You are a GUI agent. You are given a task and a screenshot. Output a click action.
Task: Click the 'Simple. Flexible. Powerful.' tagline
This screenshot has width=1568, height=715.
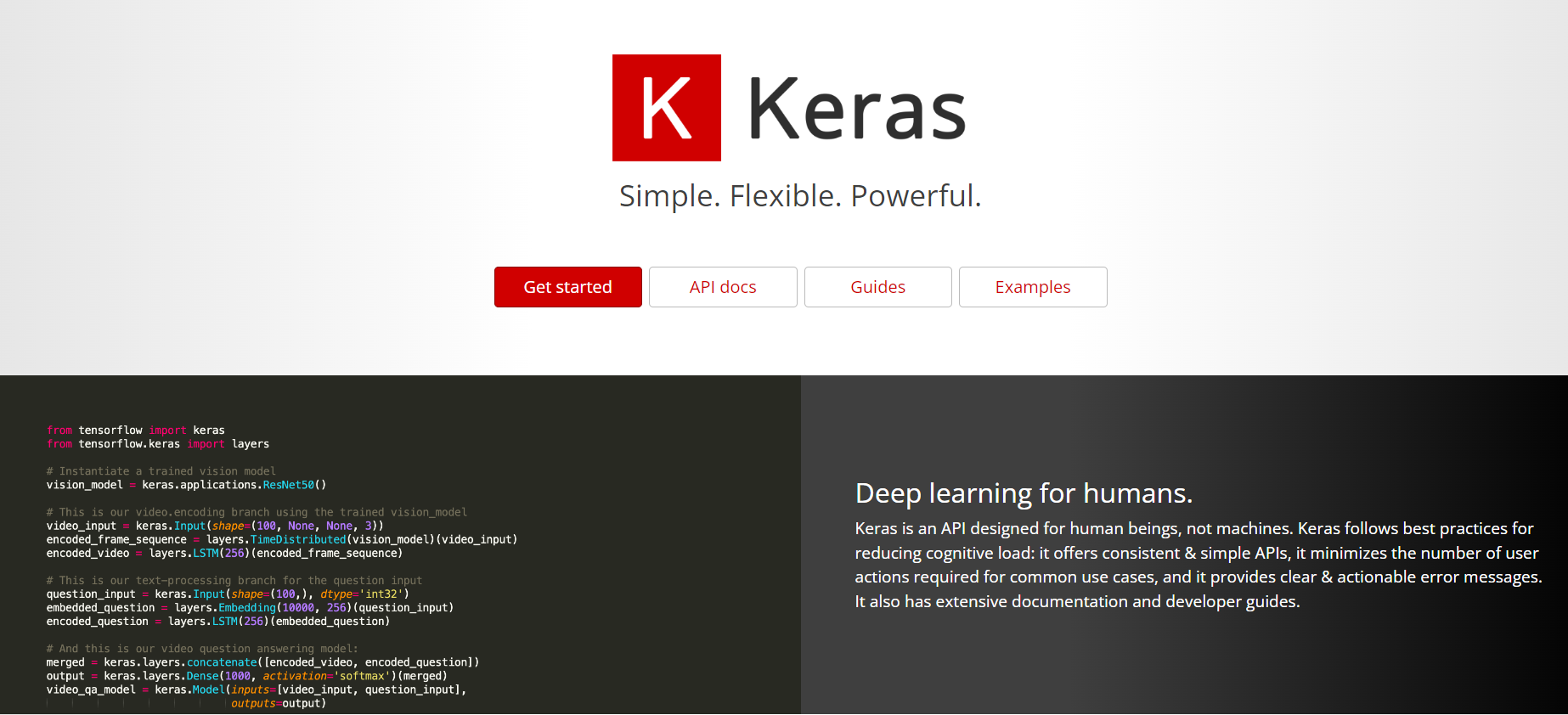(800, 196)
